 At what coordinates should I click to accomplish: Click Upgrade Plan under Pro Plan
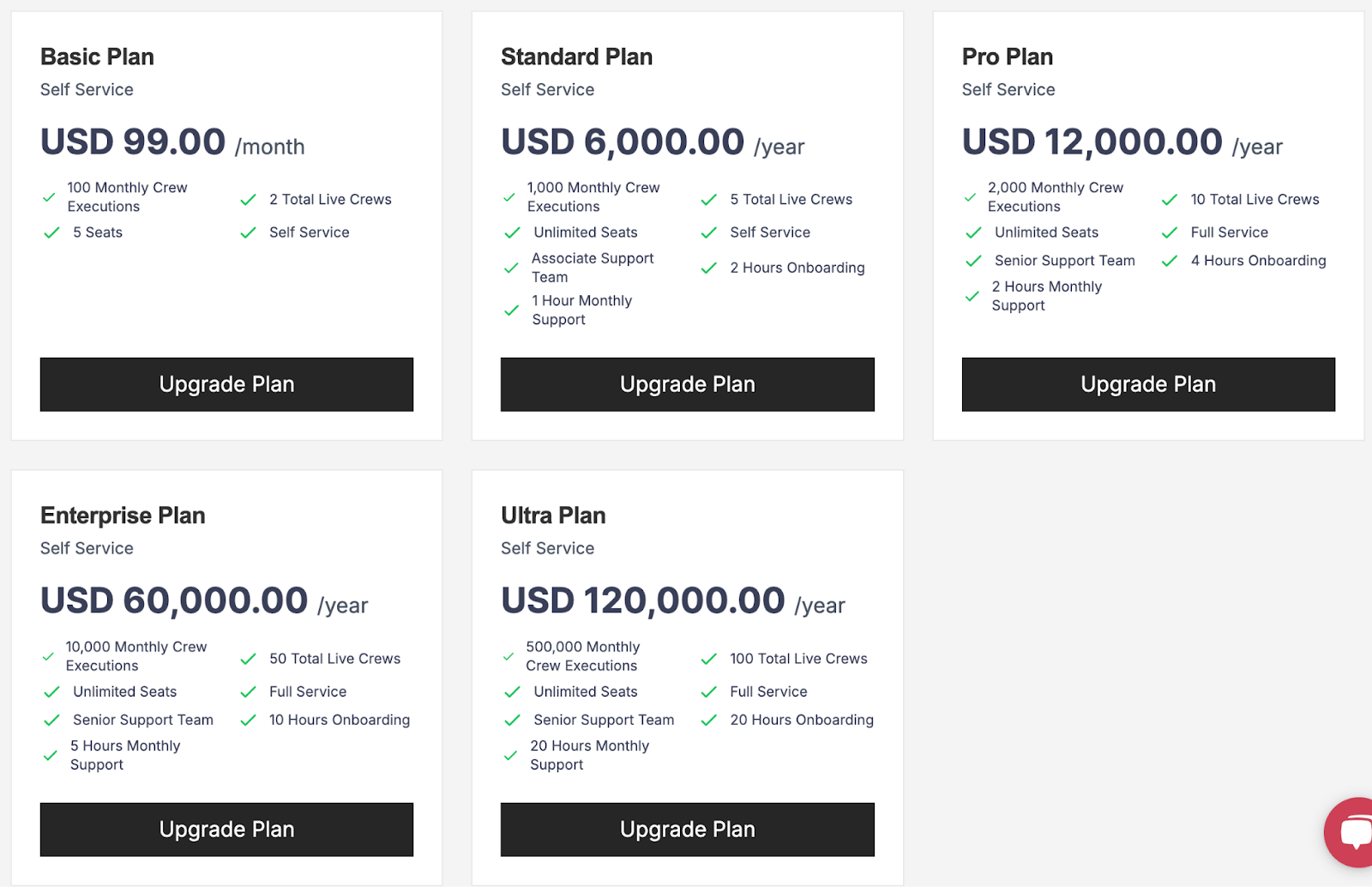pyautogui.click(x=1148, y=384)
